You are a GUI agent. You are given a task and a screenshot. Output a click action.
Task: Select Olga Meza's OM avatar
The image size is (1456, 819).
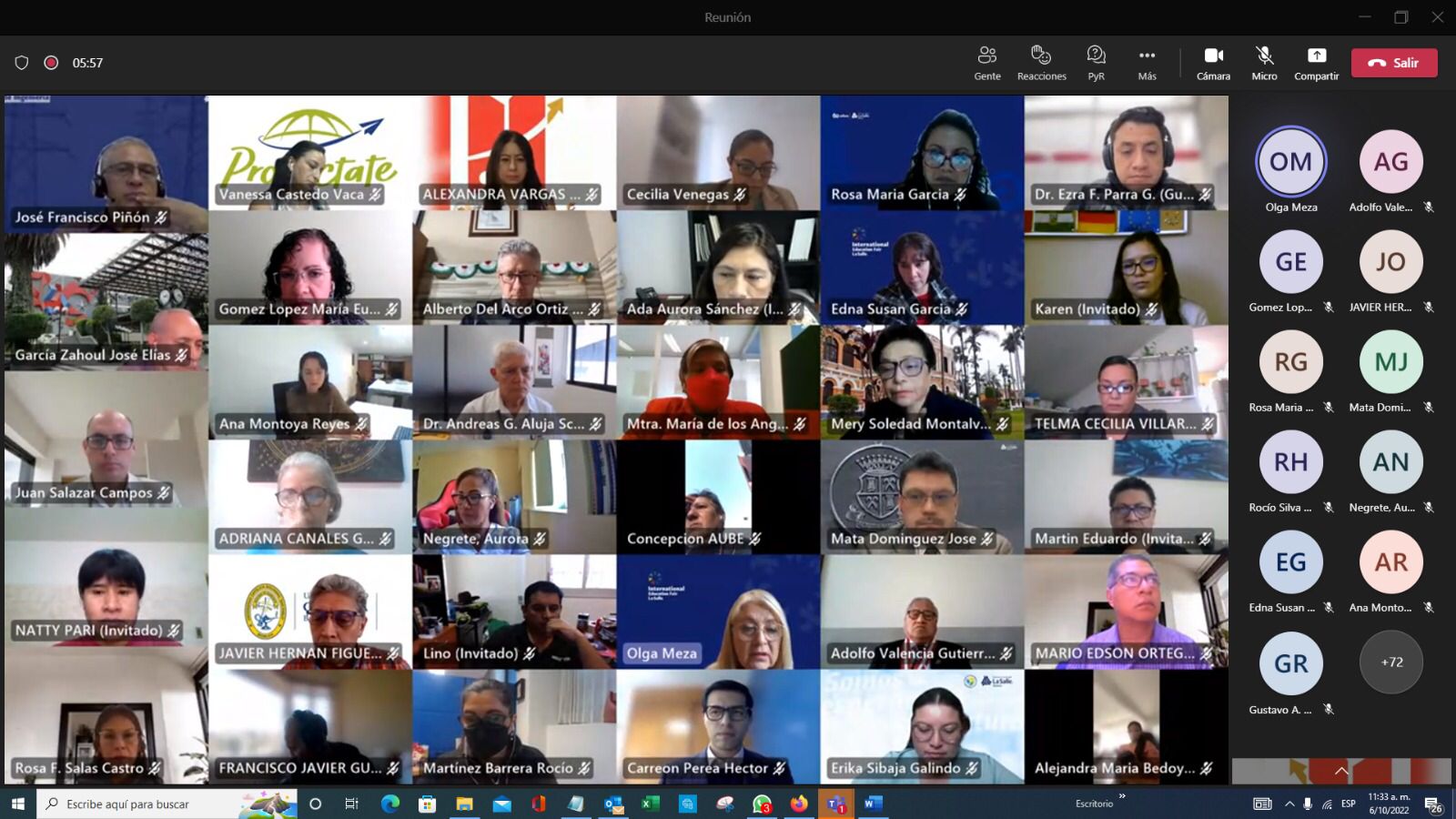1290,162
